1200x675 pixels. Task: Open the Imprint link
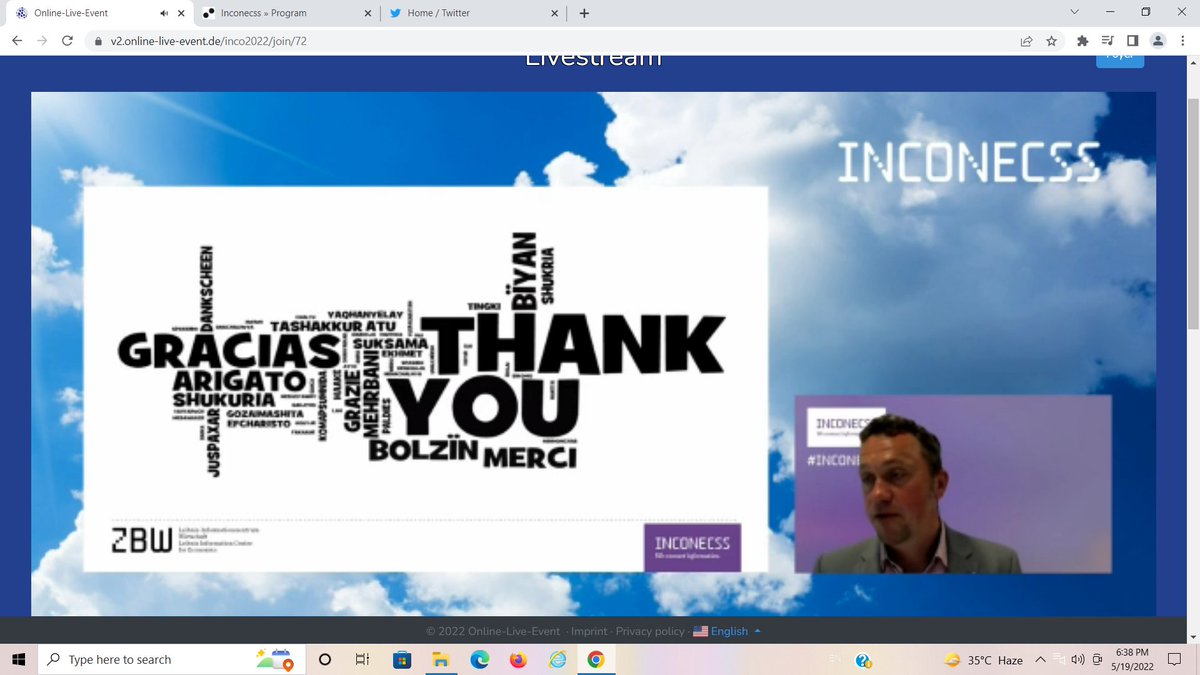coord(589,631)
